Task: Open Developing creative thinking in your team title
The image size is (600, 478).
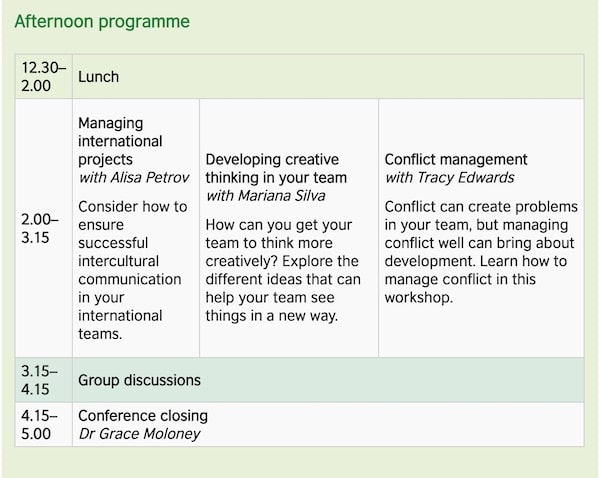Action: point(272,168)
